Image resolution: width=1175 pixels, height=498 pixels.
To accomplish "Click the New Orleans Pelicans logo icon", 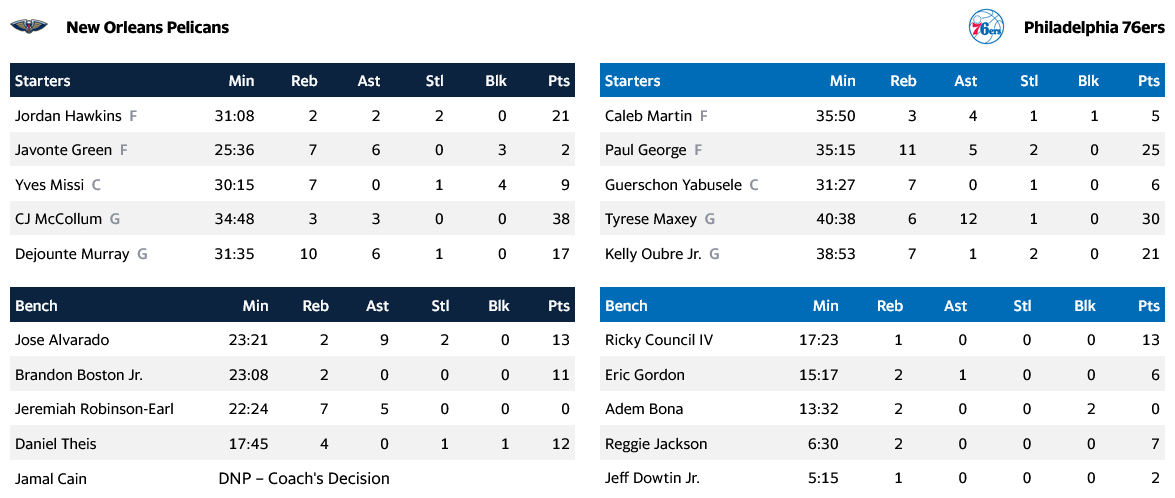I will coord(29,27).
